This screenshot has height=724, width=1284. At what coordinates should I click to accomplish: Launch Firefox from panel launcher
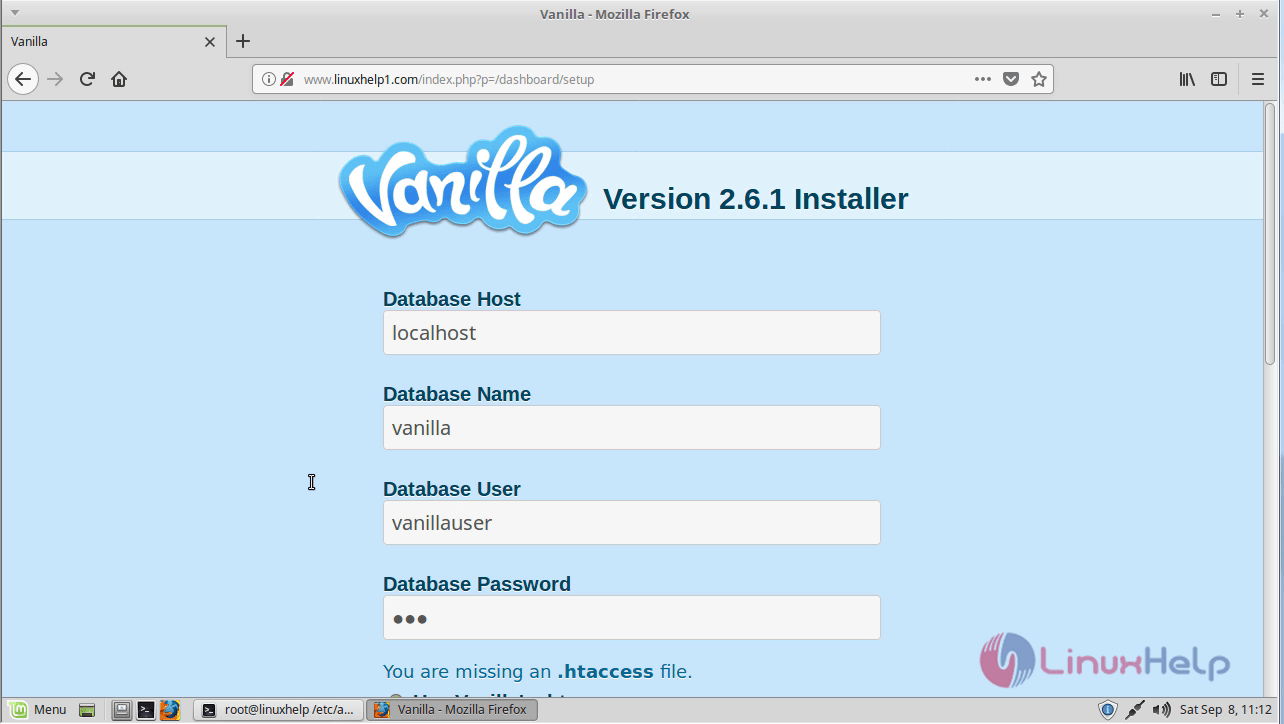click(x=170, y=710)
